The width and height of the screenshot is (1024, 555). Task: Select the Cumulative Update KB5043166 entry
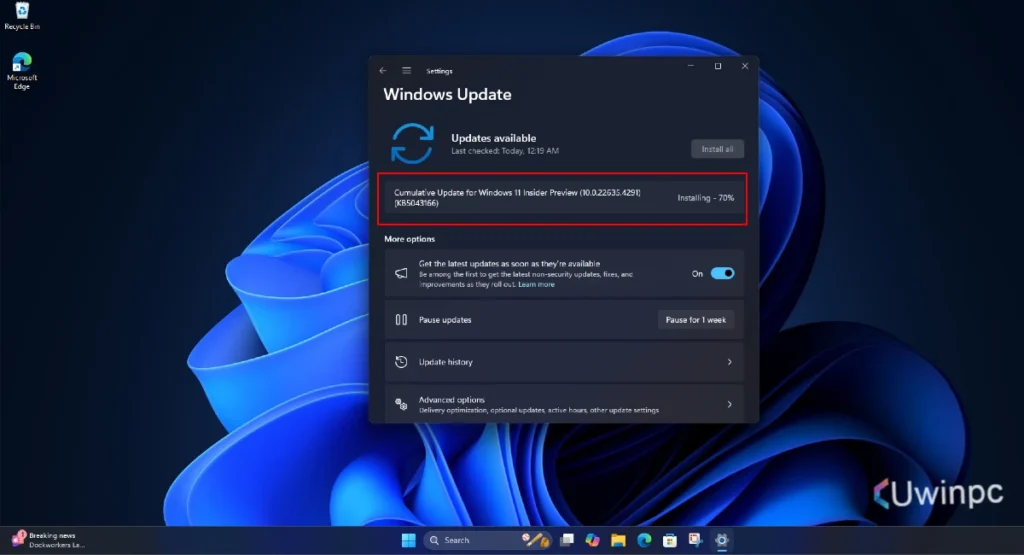tap(563, 198)
